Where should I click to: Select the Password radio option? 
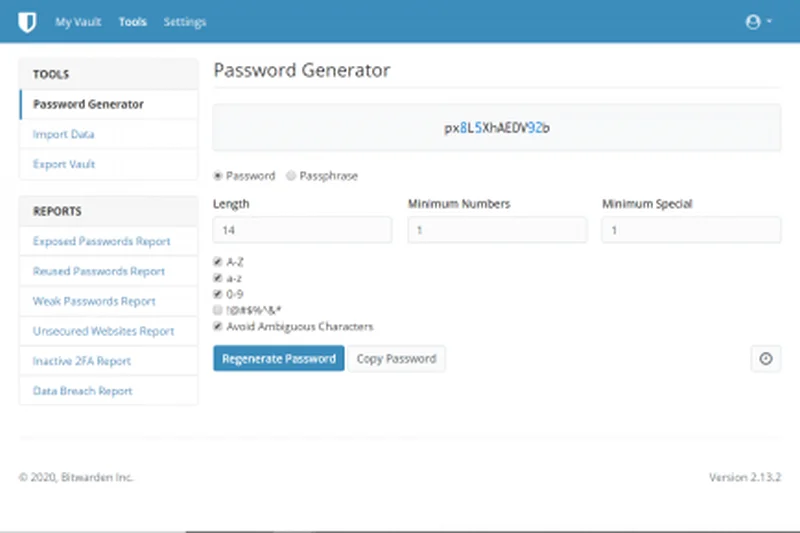coord(219,176)
